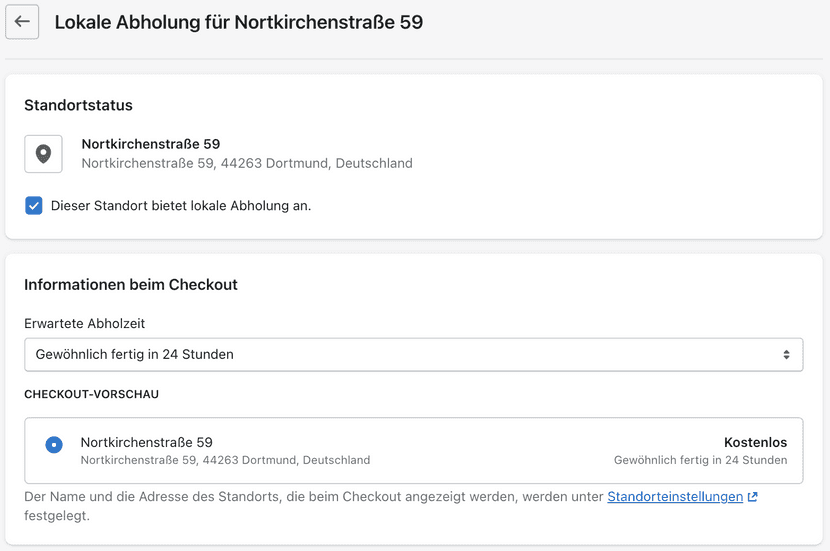Go back using the arrow button
The height and width of the screenshot is (551, 830).
click(22, 22)
